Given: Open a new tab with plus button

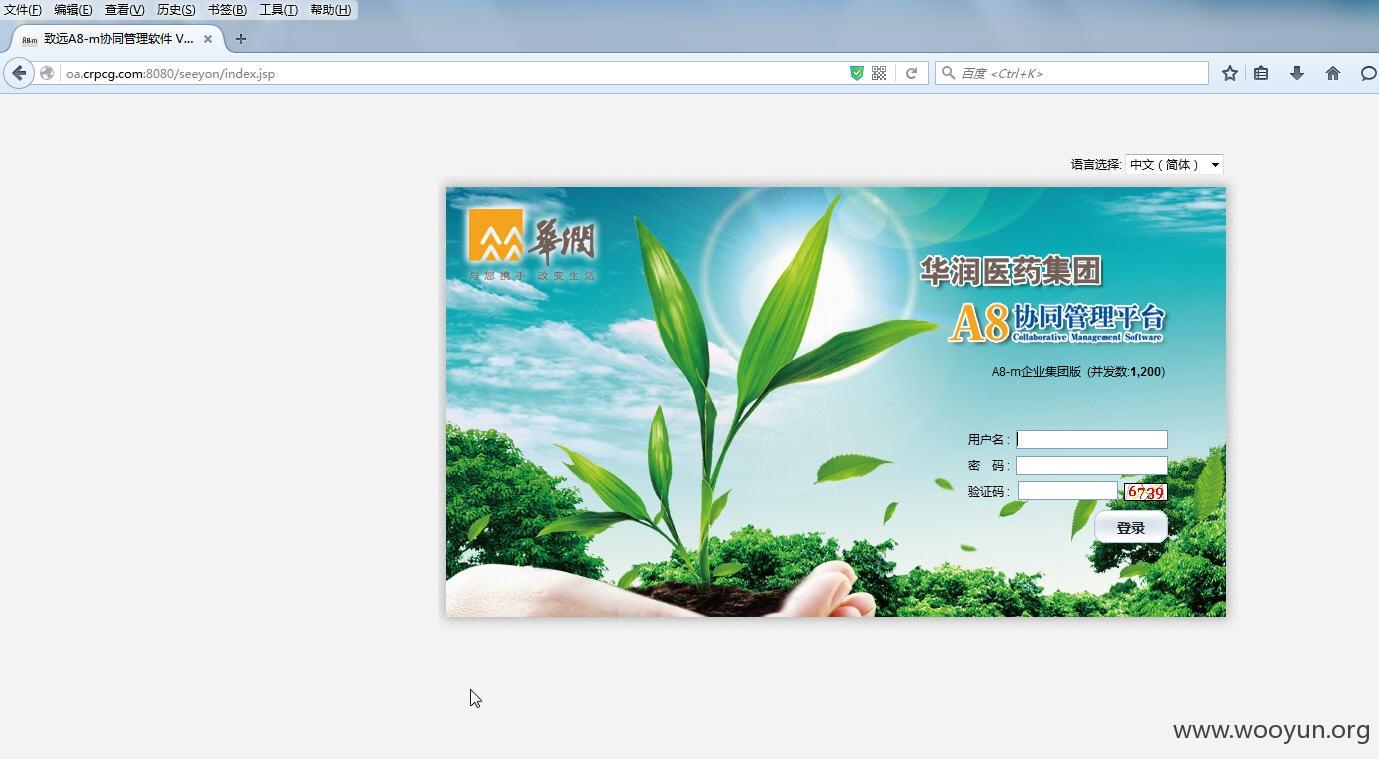Looking at the screenshot, I should tap(240, 39).
